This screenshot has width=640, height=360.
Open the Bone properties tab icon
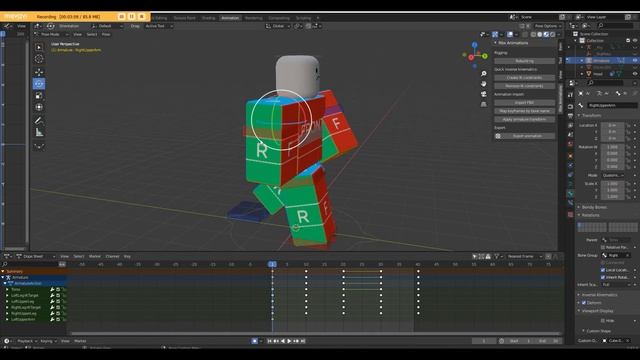pos(571,193)
